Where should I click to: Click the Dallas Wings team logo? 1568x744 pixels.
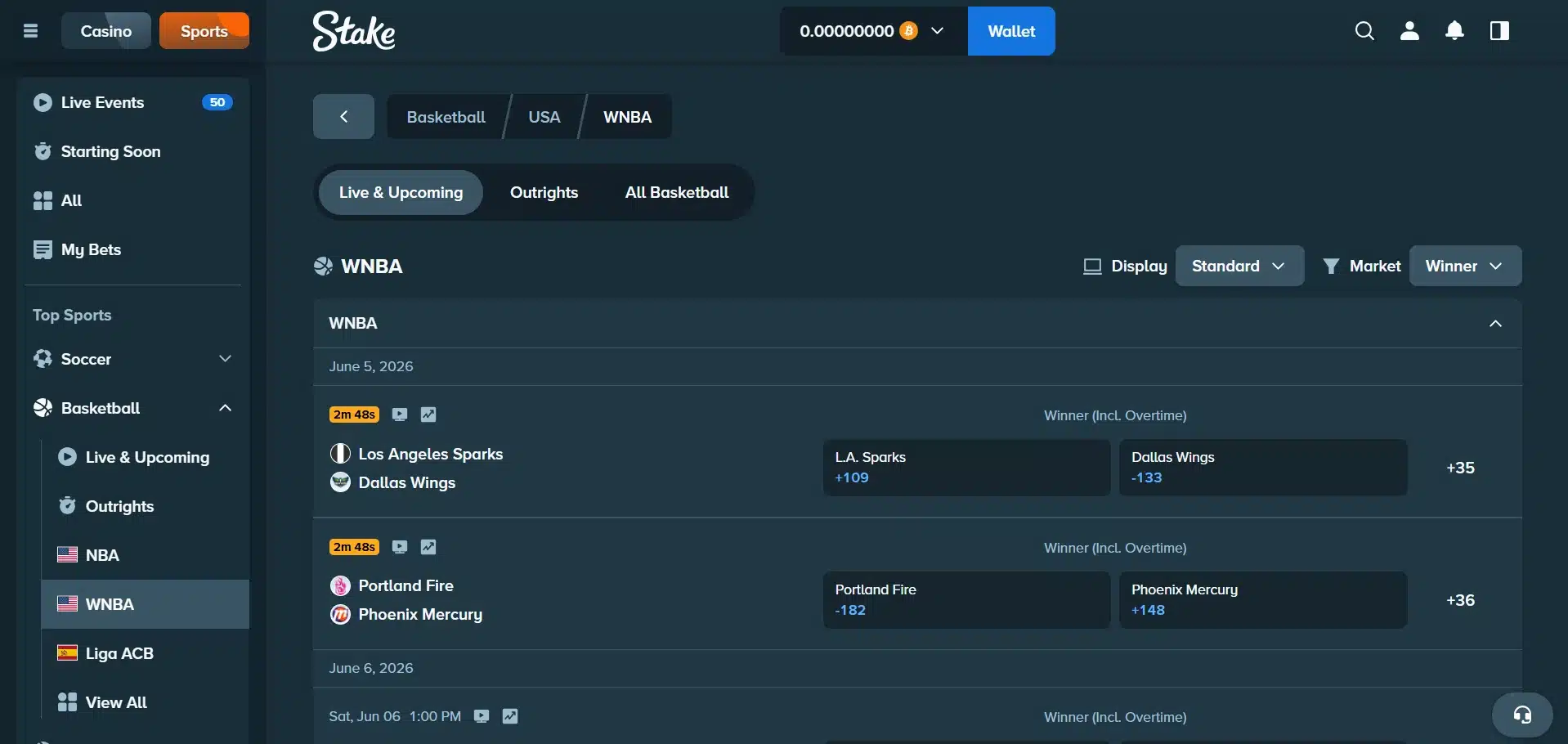(x=340, y=482)
